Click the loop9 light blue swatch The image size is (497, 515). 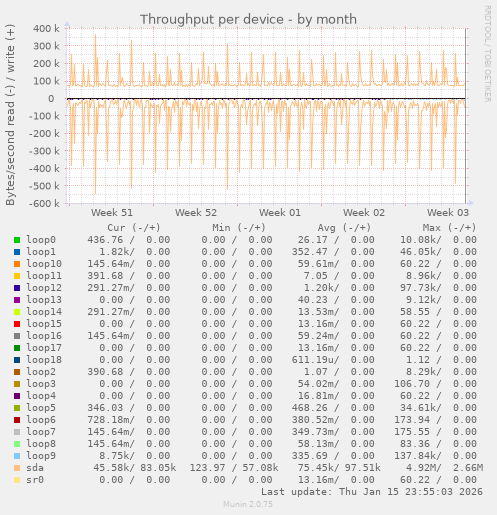[x=17, y=456]
